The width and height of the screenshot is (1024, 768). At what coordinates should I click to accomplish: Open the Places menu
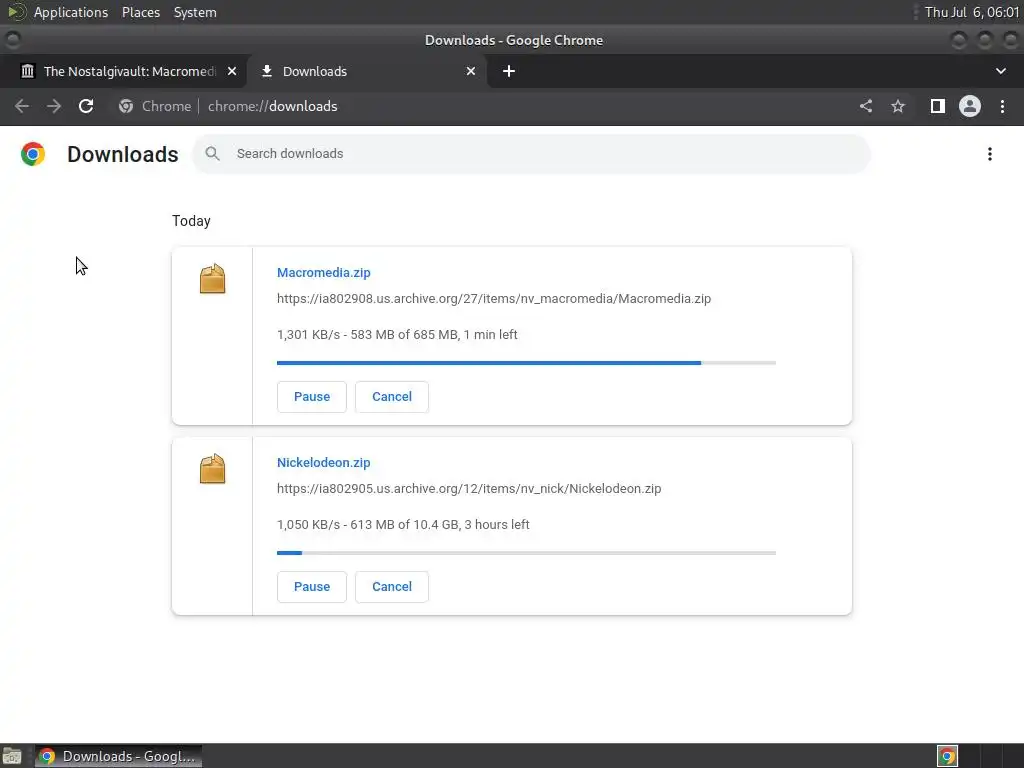141,12
